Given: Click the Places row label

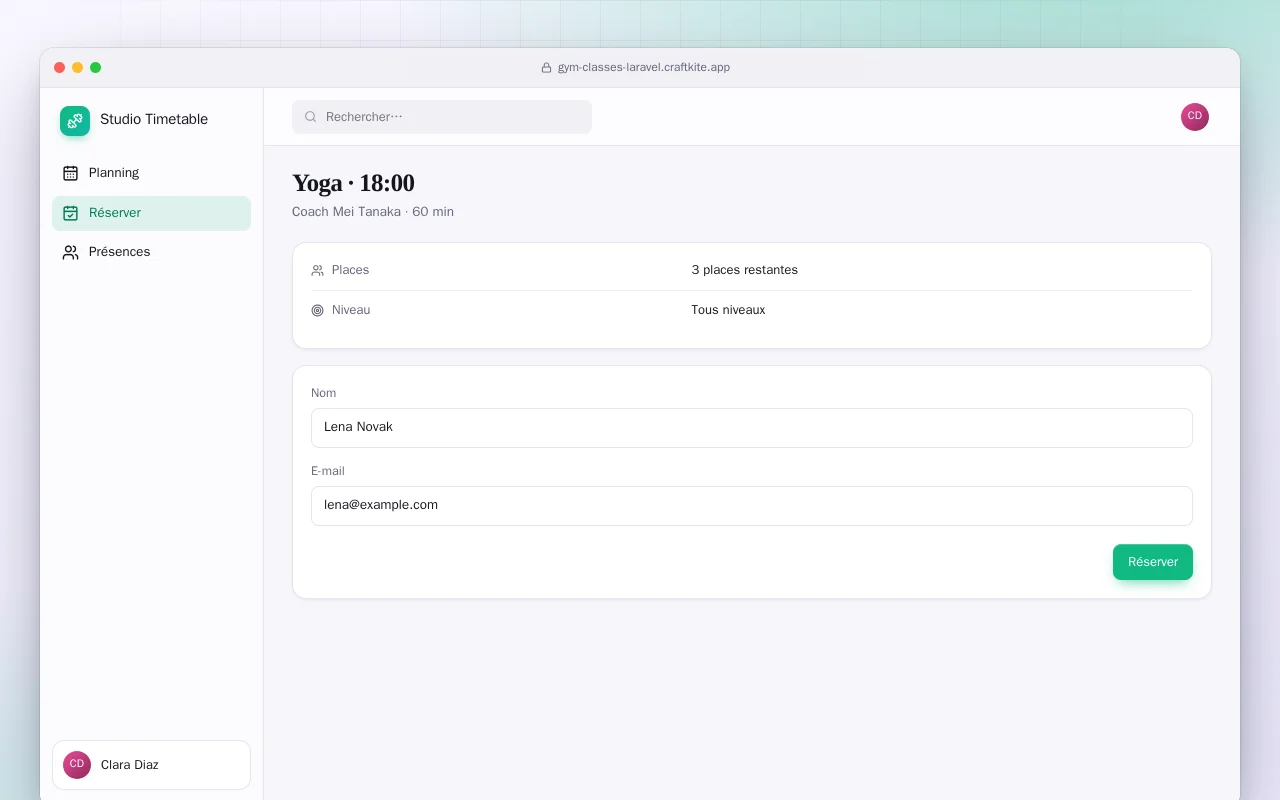Looking at the screenshot, I should point(350,270).
